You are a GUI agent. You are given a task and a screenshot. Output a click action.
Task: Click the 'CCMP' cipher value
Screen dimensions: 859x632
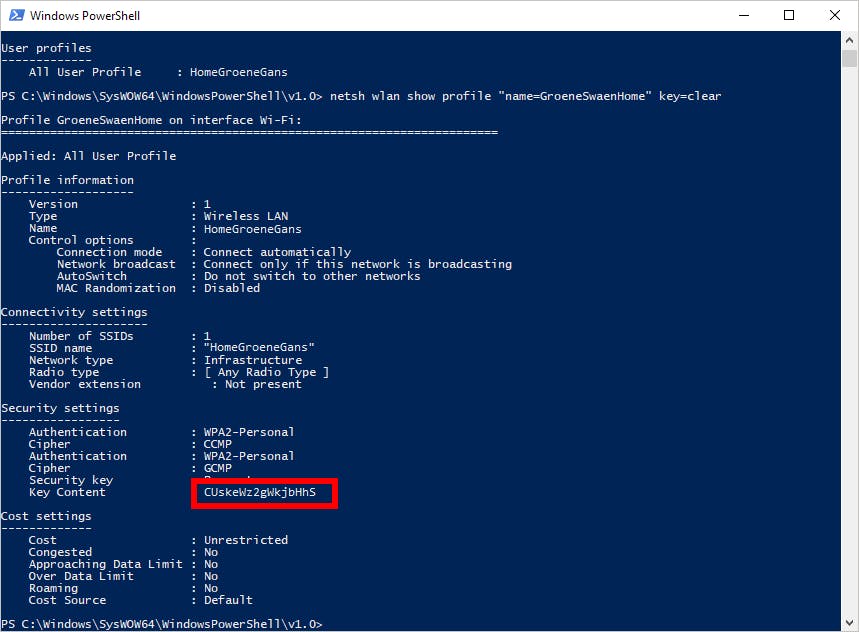217,444
